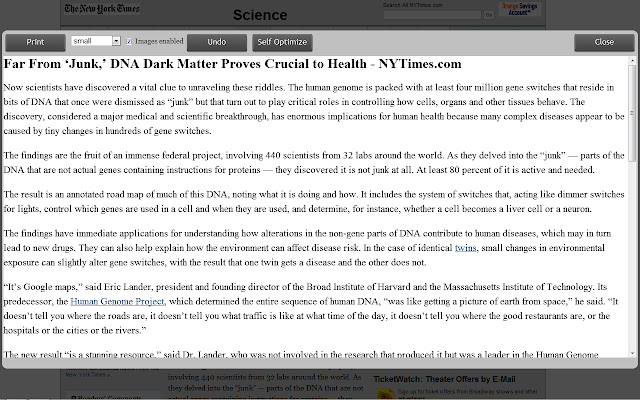Click the TicketWatch icon in background page
640x400 pixels.
[x=385, y=393]
